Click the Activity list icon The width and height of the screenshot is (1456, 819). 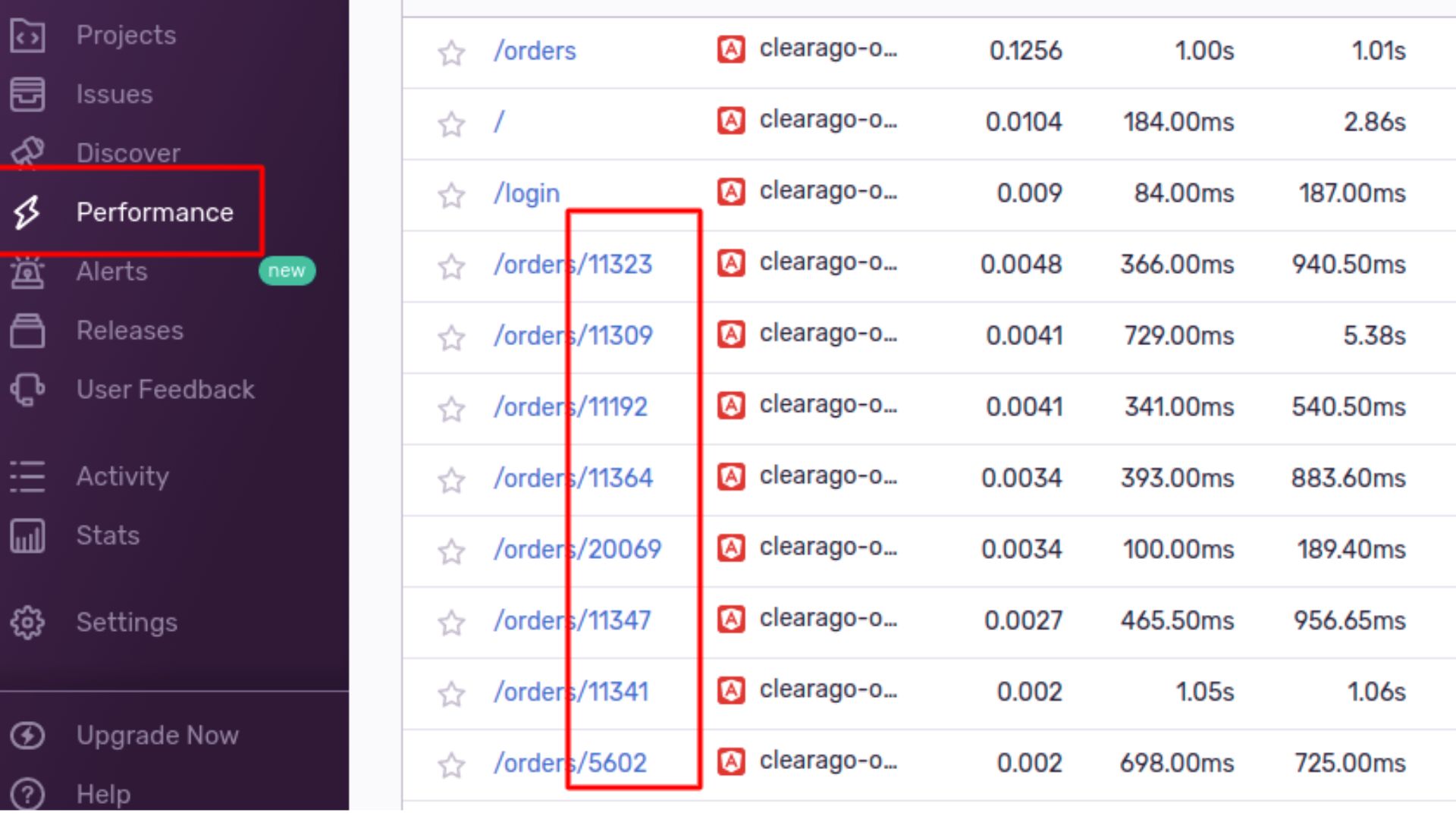click(28, 476)
